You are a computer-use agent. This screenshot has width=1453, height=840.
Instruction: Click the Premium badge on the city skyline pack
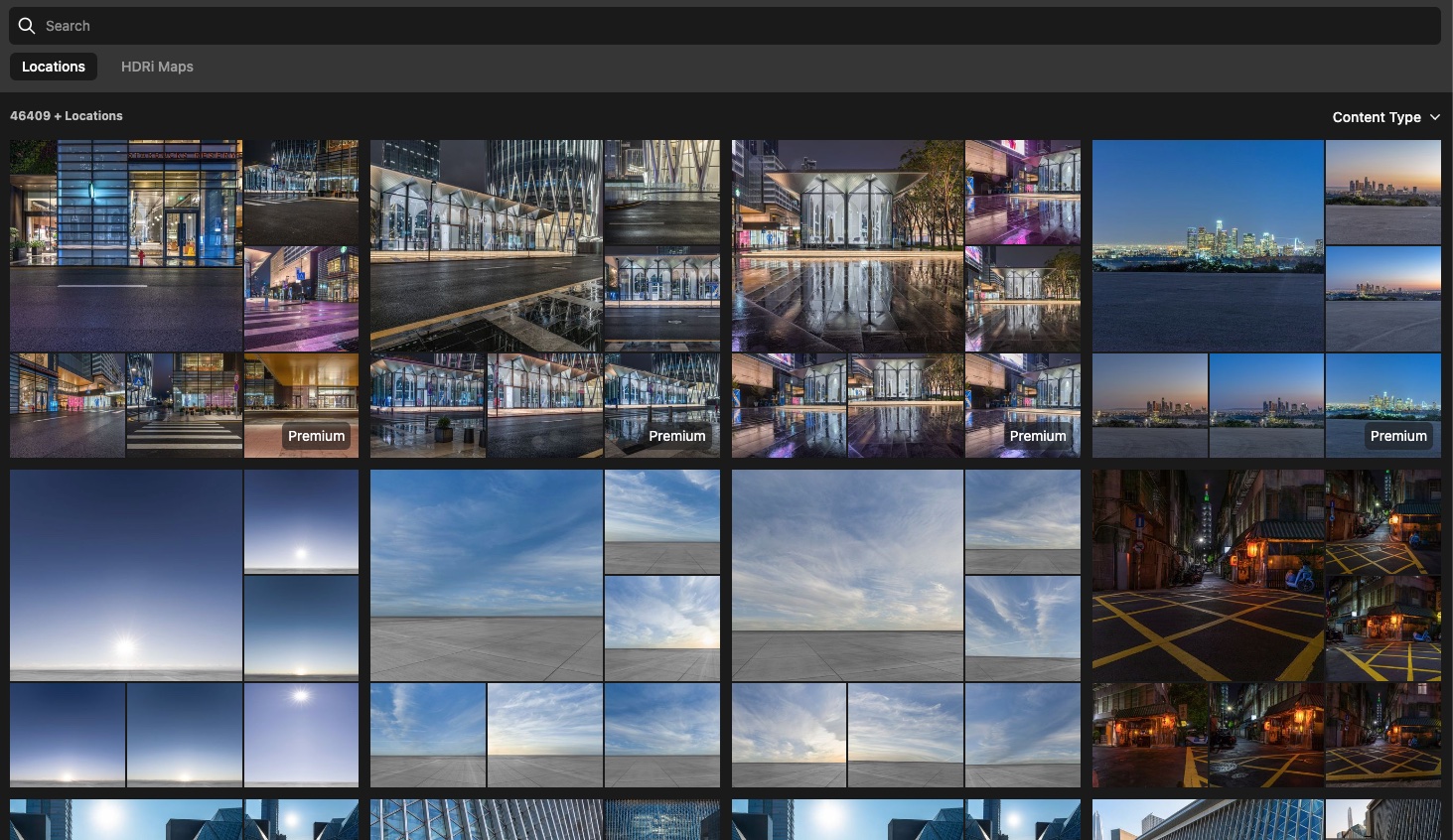pyautogui.click(x=1398, y=436)
